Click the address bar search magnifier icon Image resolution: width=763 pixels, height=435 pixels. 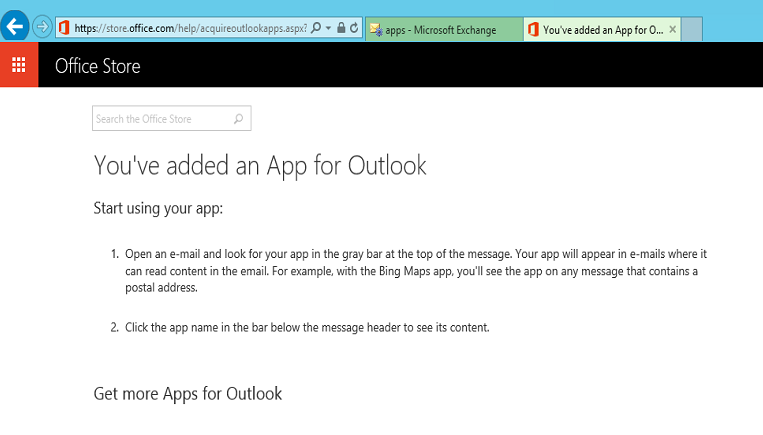tap(316, 28)
